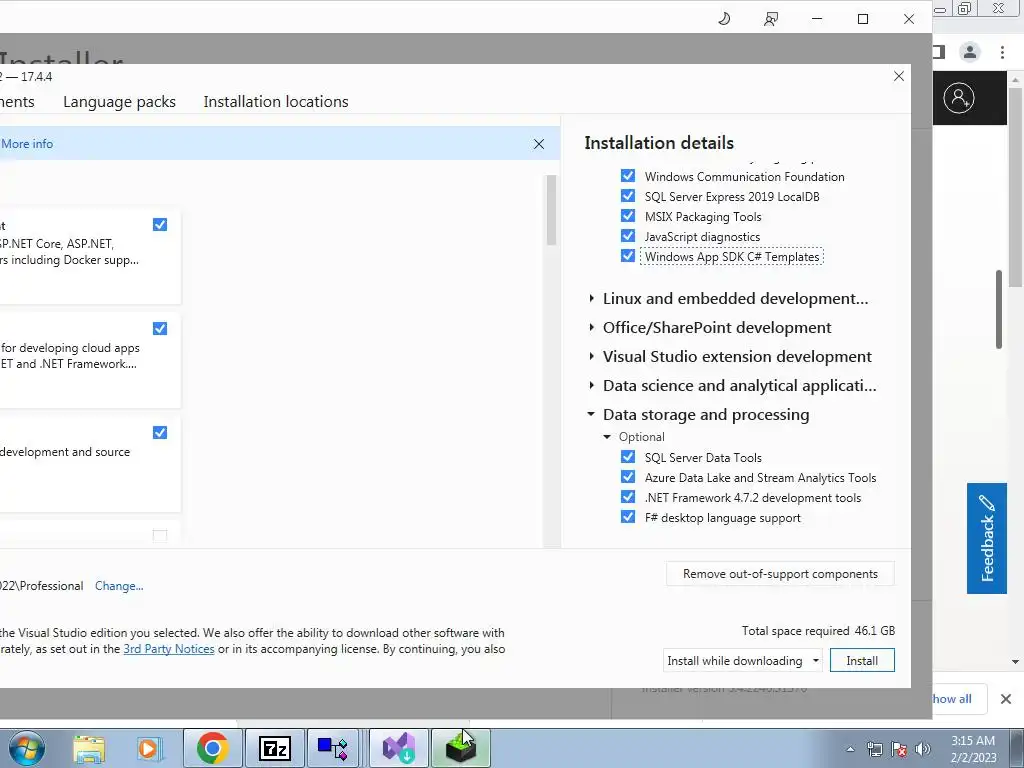
Task: Click the green arrow installer taskbar icon
Action: (460, 748)
